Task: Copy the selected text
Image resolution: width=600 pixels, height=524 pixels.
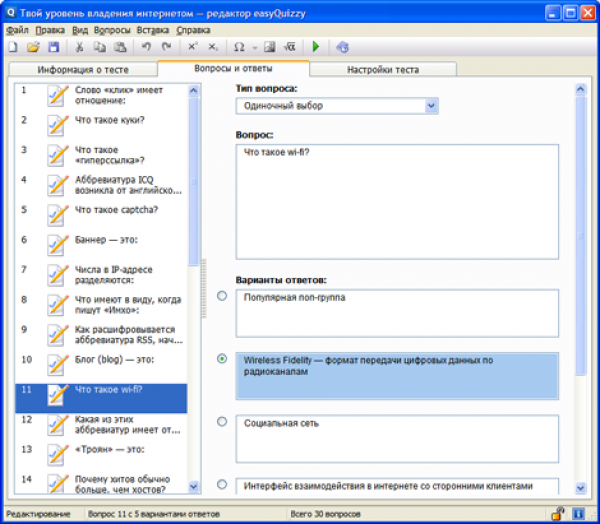Action: [x=99, y=47]
